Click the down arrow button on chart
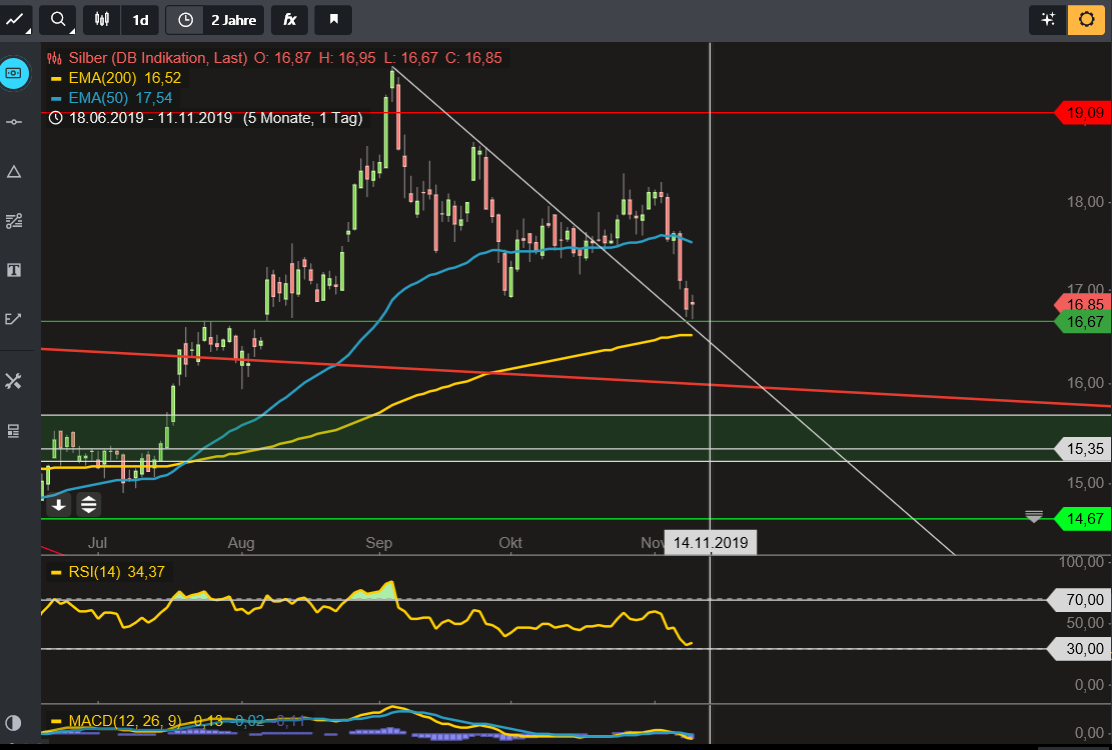The image size is (1112, 750). [x=59, y=505]
